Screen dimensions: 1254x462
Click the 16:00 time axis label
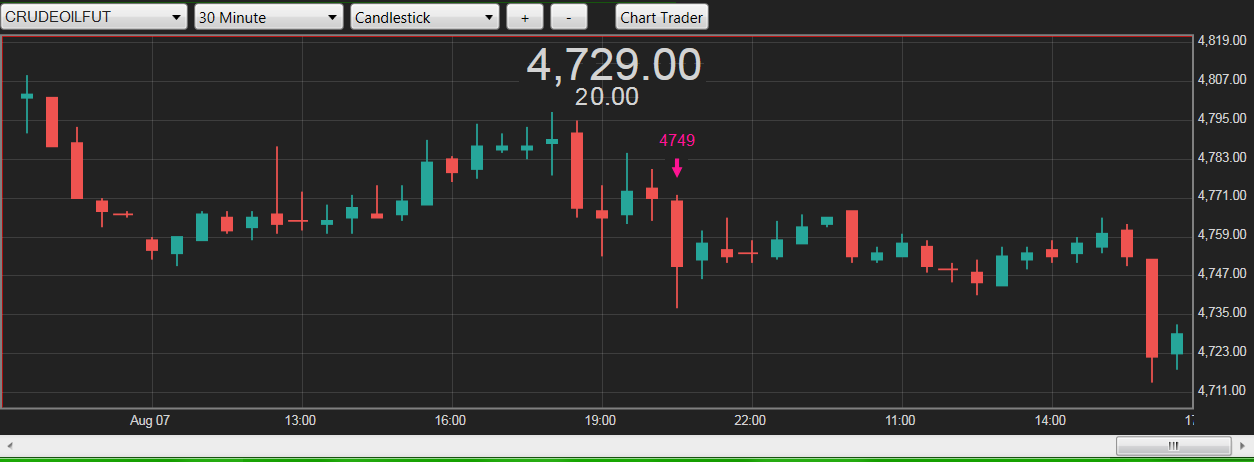click(x=450, y=421)
